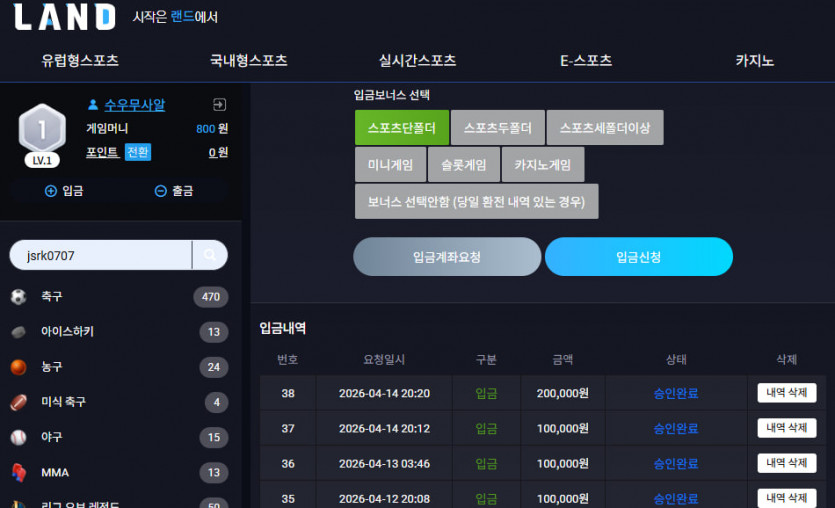Click the 전환 point conversion button
This screenshot has width=835, height=508.
coord(138,152)
